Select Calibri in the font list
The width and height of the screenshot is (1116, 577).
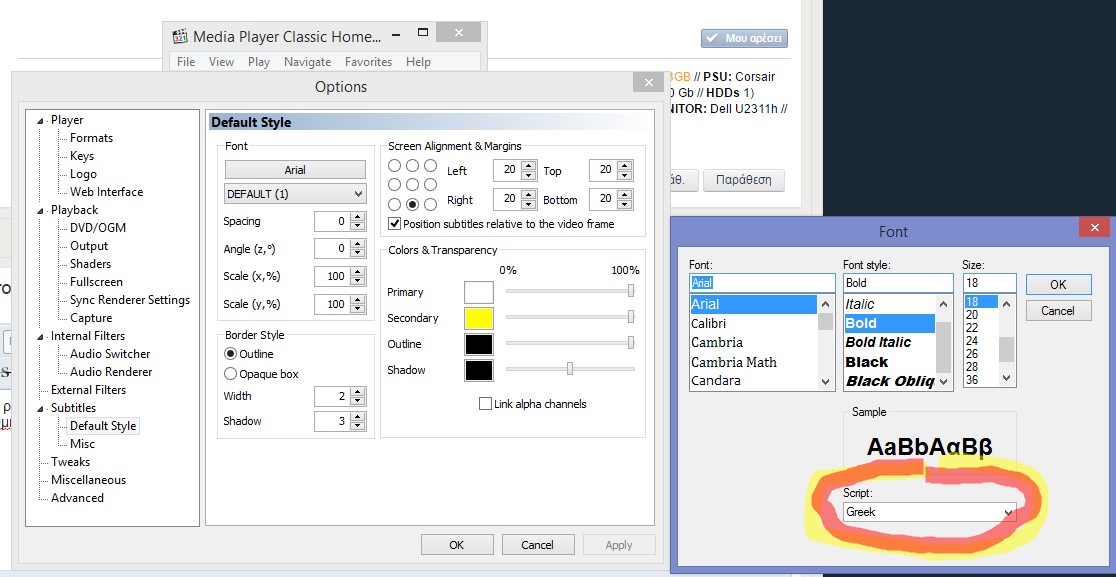pos(708,324)
